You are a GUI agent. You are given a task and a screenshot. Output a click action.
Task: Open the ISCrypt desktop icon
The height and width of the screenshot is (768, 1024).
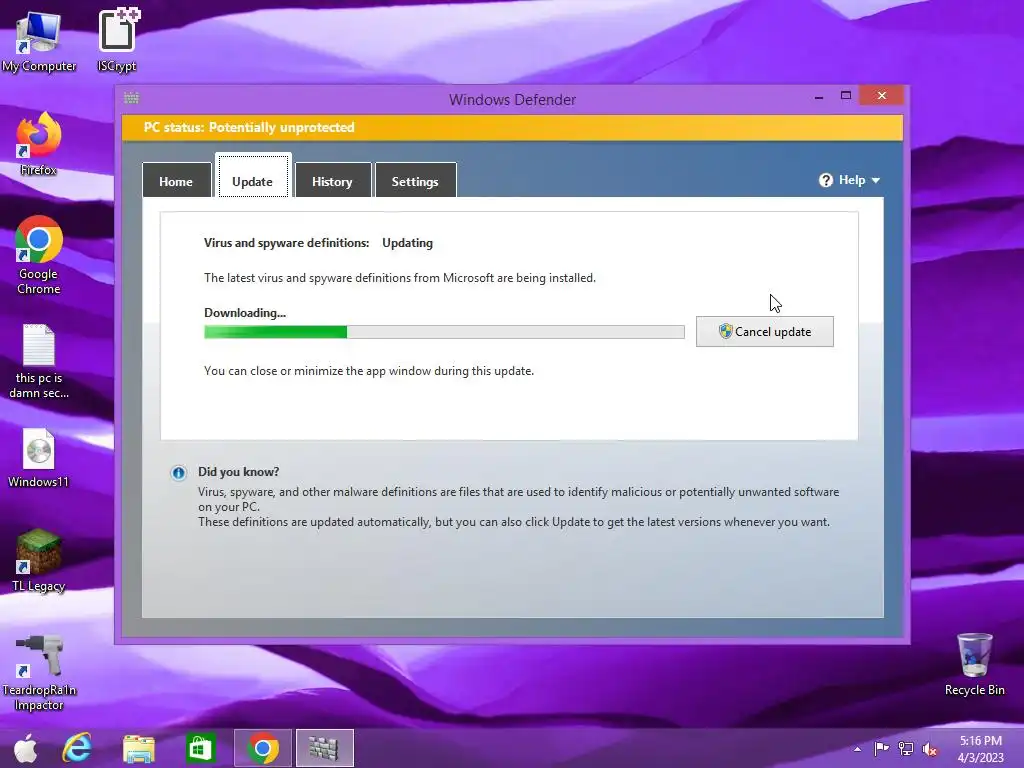117,40
